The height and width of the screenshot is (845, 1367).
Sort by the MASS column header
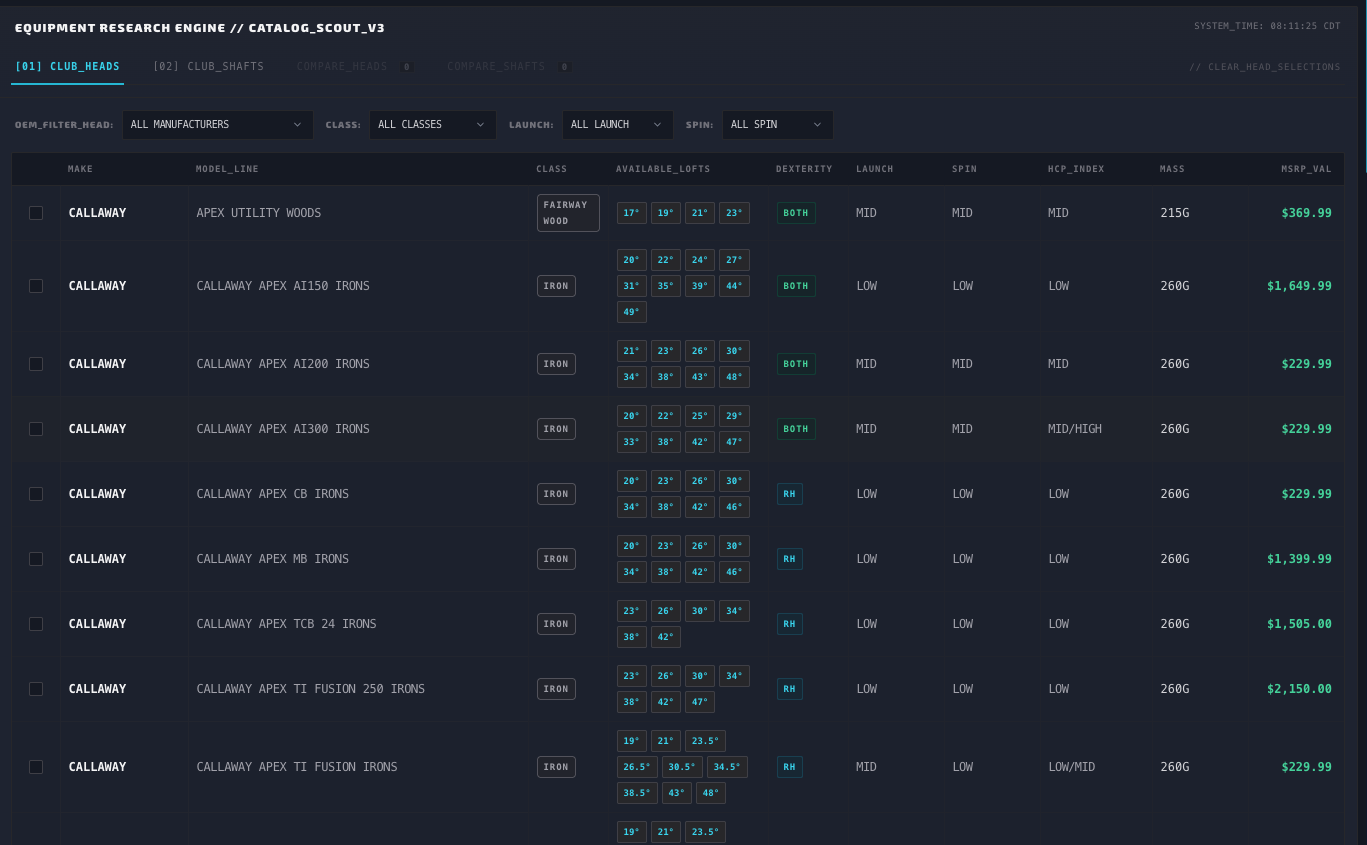tap(1172, 169)
